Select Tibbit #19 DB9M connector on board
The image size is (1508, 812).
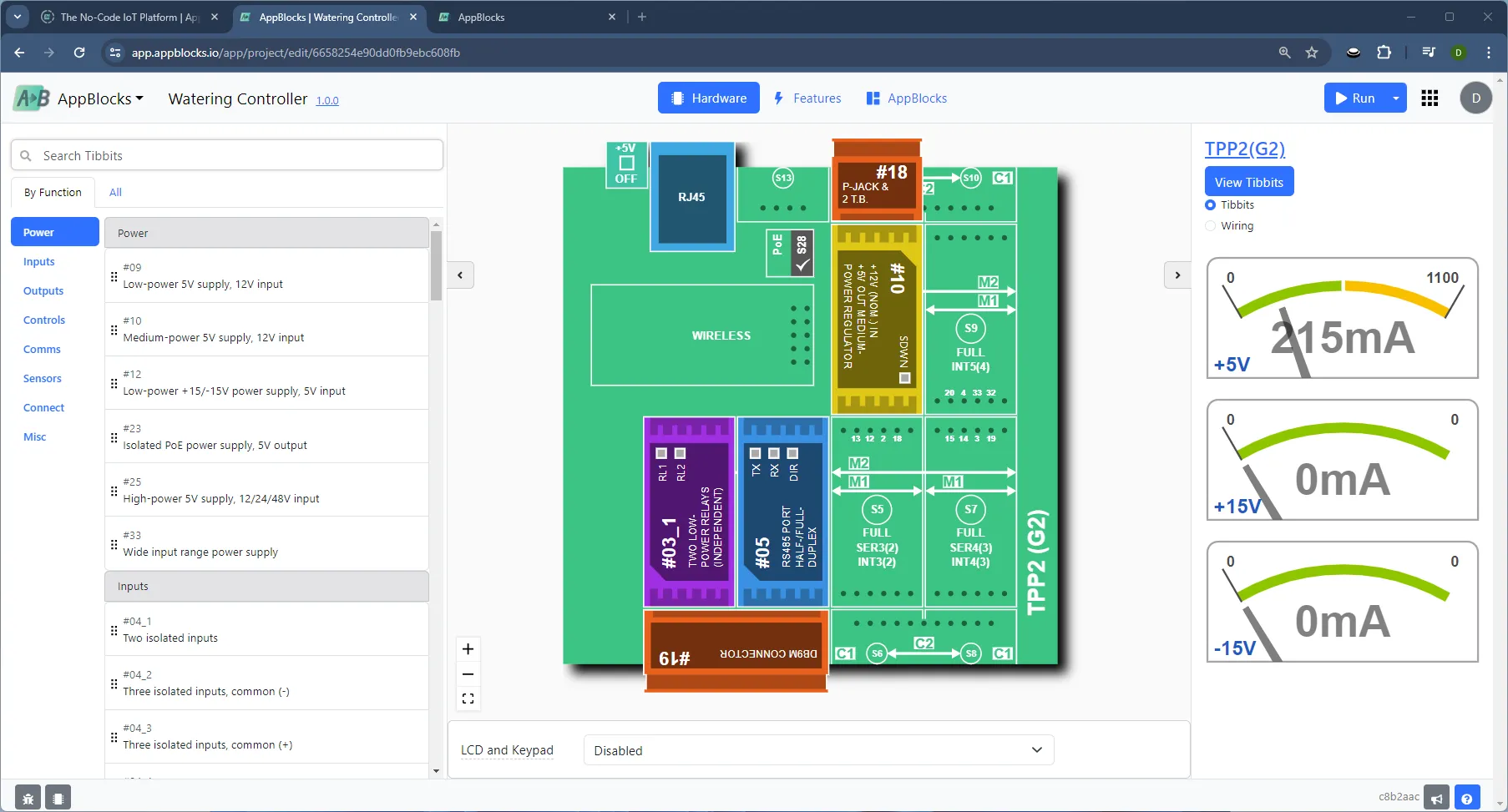pyautogui.click(x=736, y=651)
